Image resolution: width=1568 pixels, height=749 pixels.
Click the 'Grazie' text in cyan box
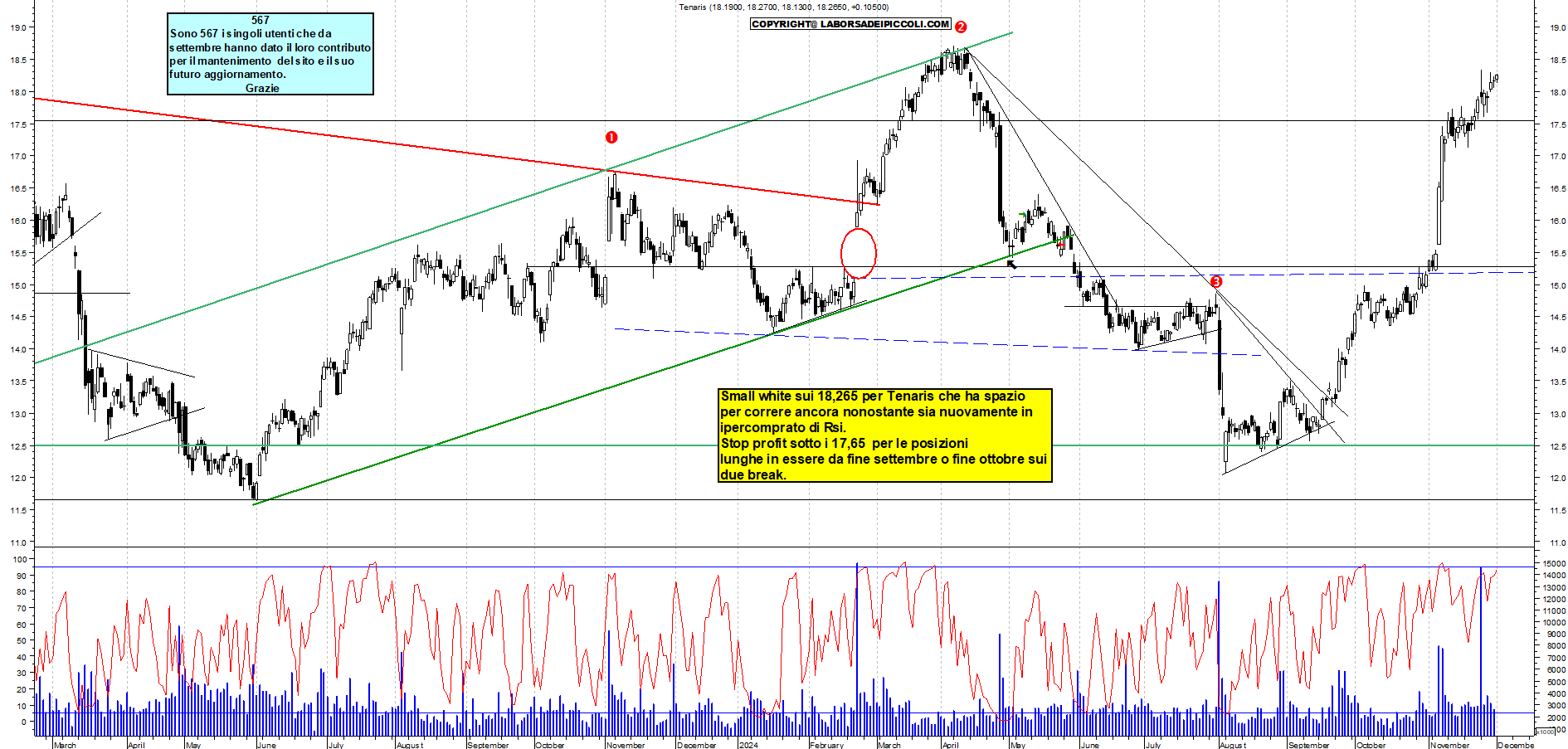point(262,88)
